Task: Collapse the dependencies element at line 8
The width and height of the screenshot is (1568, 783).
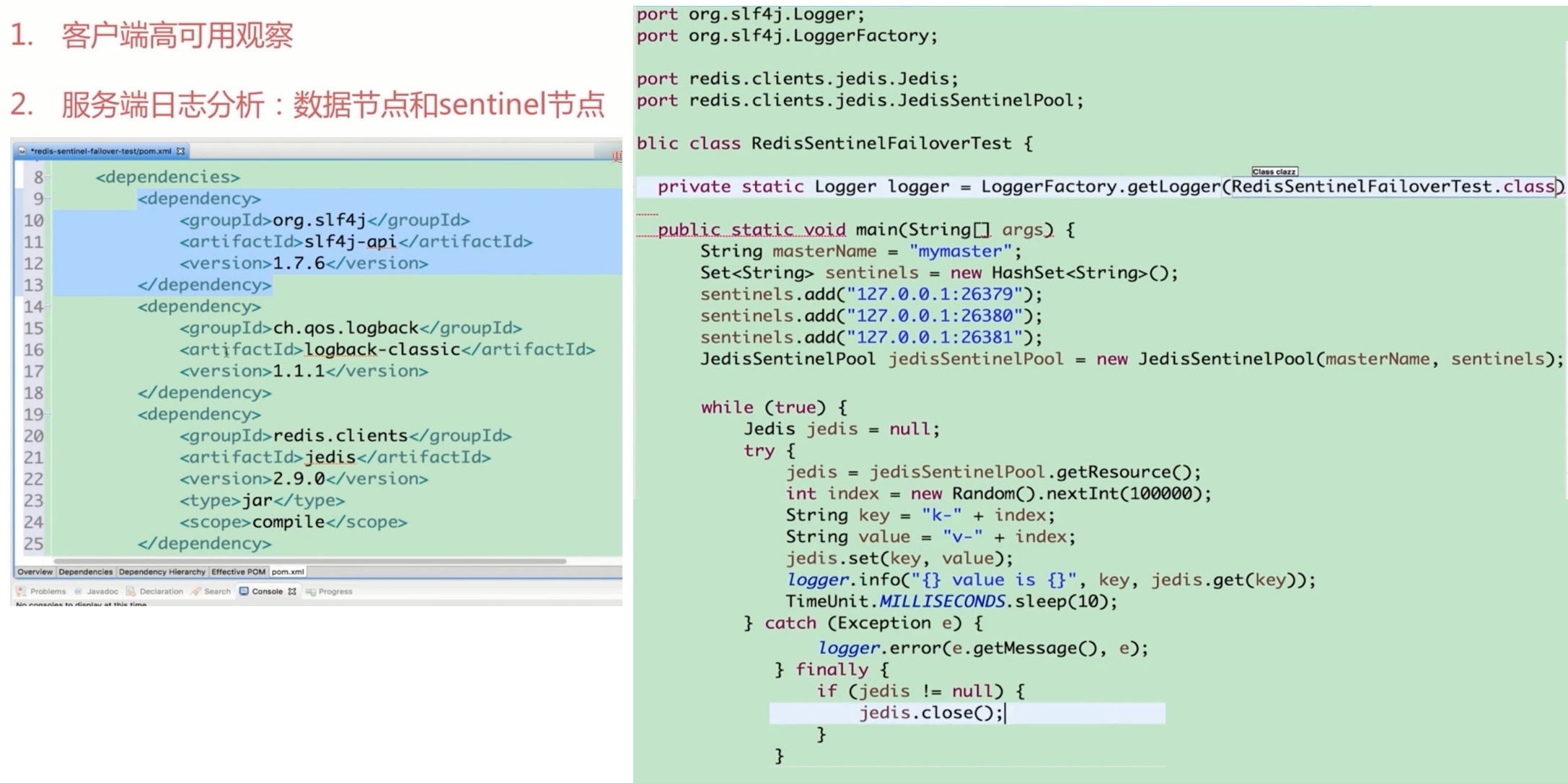Action: 48,177
